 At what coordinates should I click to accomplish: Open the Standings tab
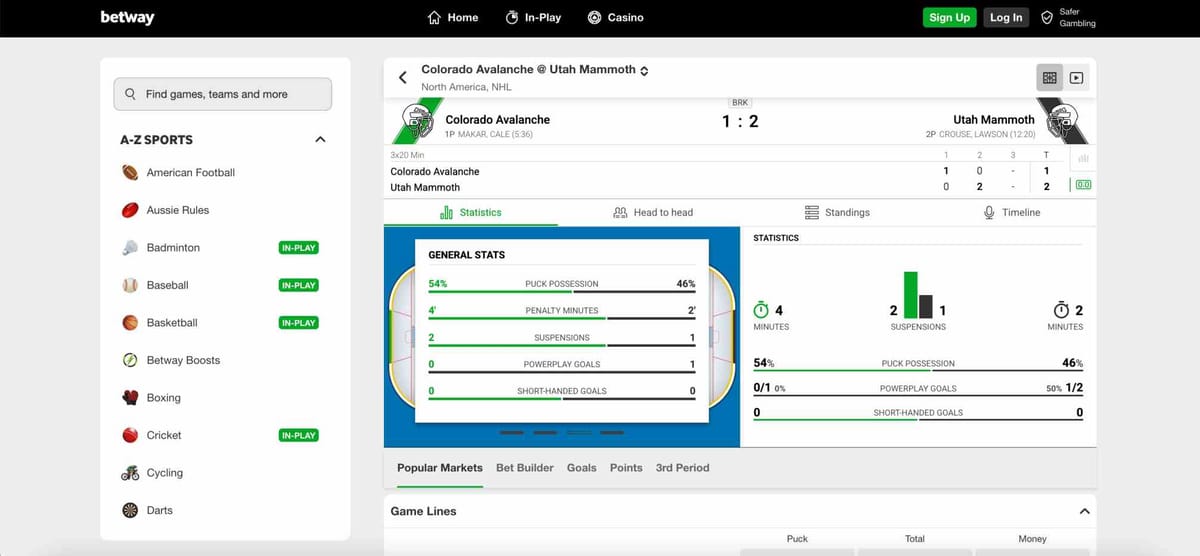tap(837, 212)
